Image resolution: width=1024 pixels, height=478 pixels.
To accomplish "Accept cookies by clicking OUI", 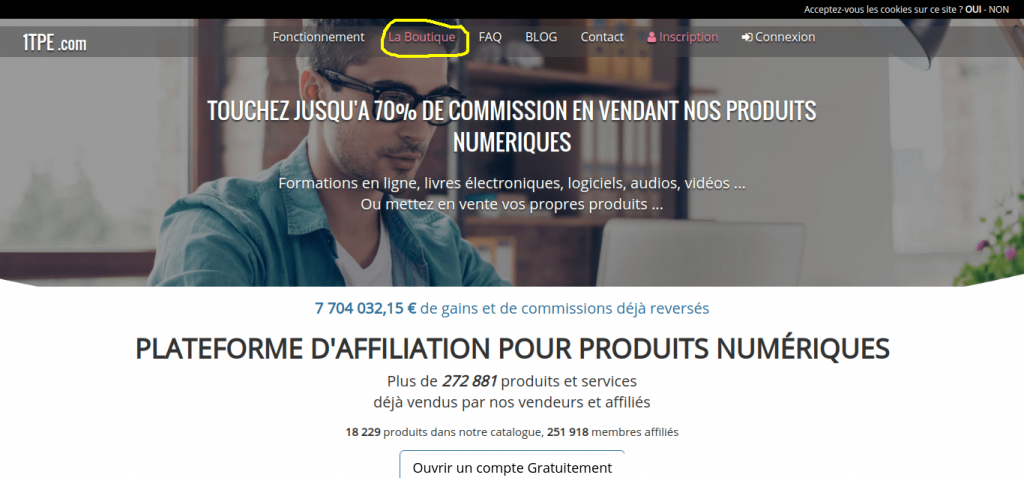I will coord(973,9).
